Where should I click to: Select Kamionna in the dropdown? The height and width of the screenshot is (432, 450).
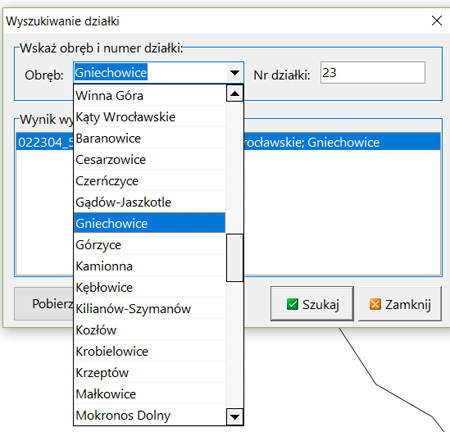tap(150, 266)
